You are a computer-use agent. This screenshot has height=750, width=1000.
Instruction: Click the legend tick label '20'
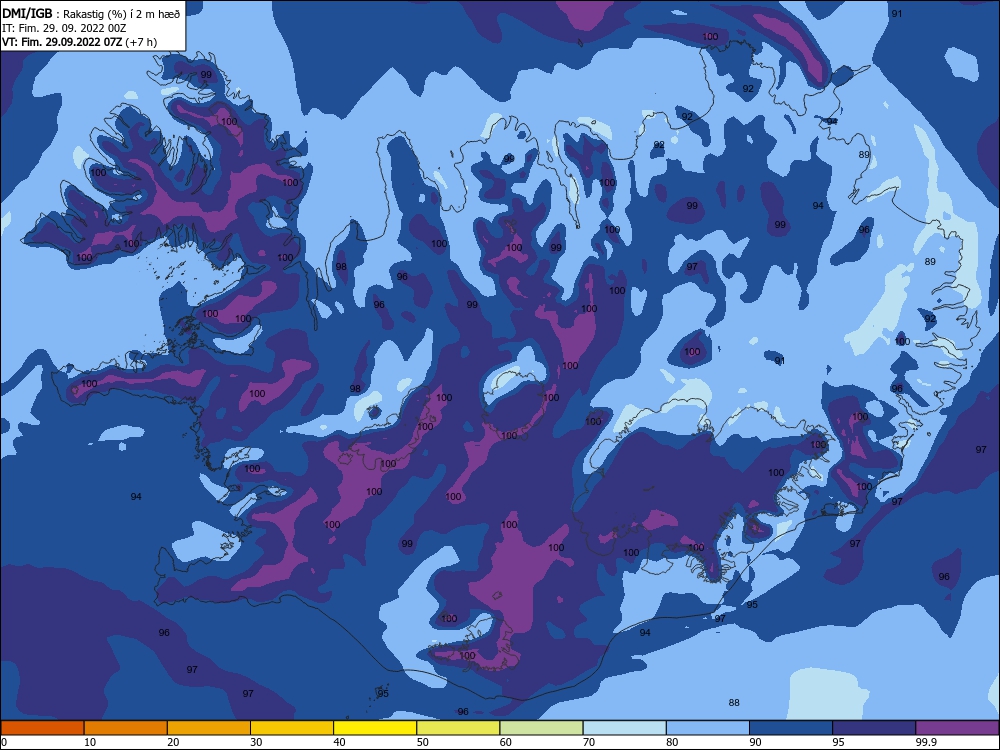pyautogui.click(x=173, y=742)
